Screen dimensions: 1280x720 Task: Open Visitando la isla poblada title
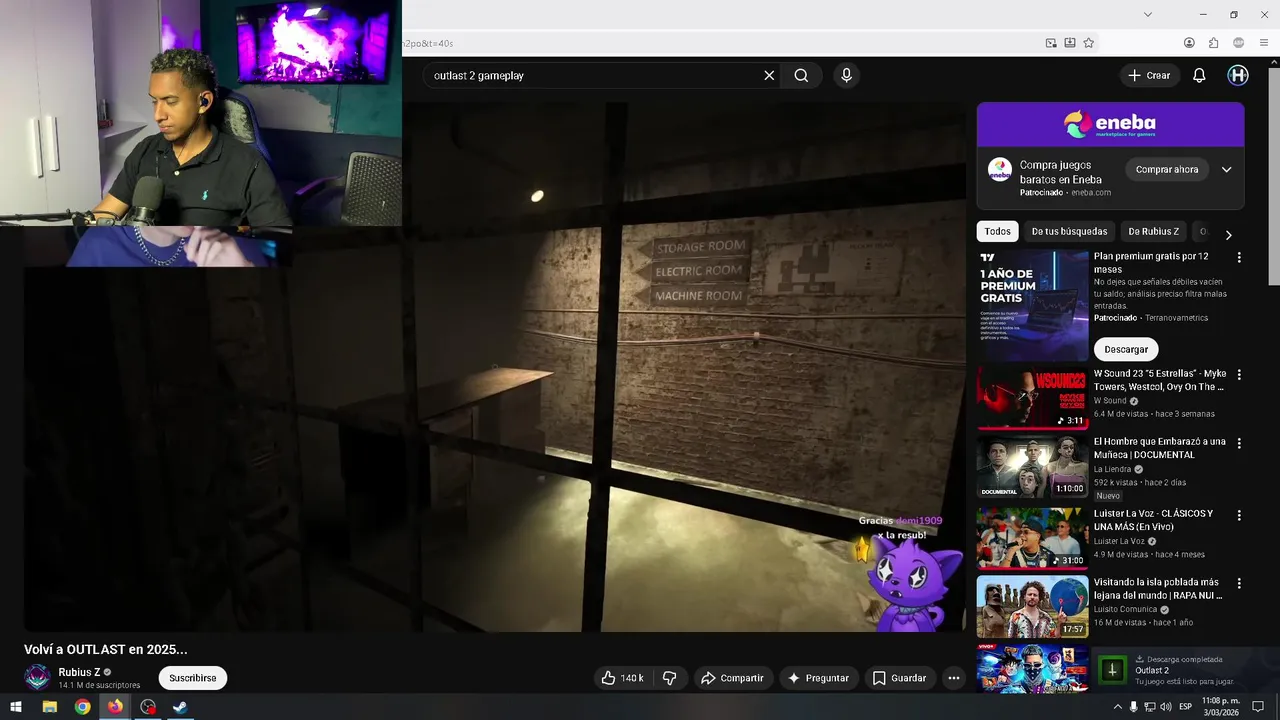[1158, 588]
